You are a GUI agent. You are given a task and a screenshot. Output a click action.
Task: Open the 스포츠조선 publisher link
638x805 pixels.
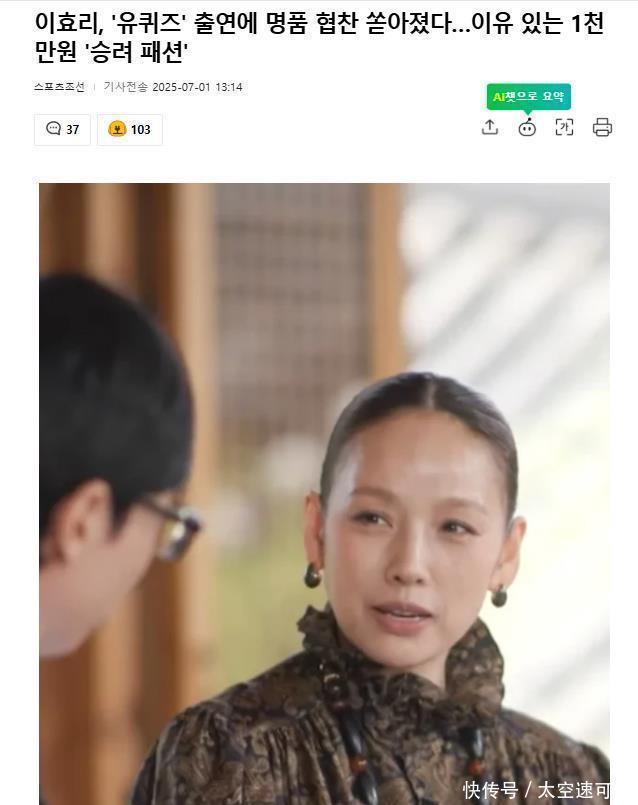tap(60, 87)
